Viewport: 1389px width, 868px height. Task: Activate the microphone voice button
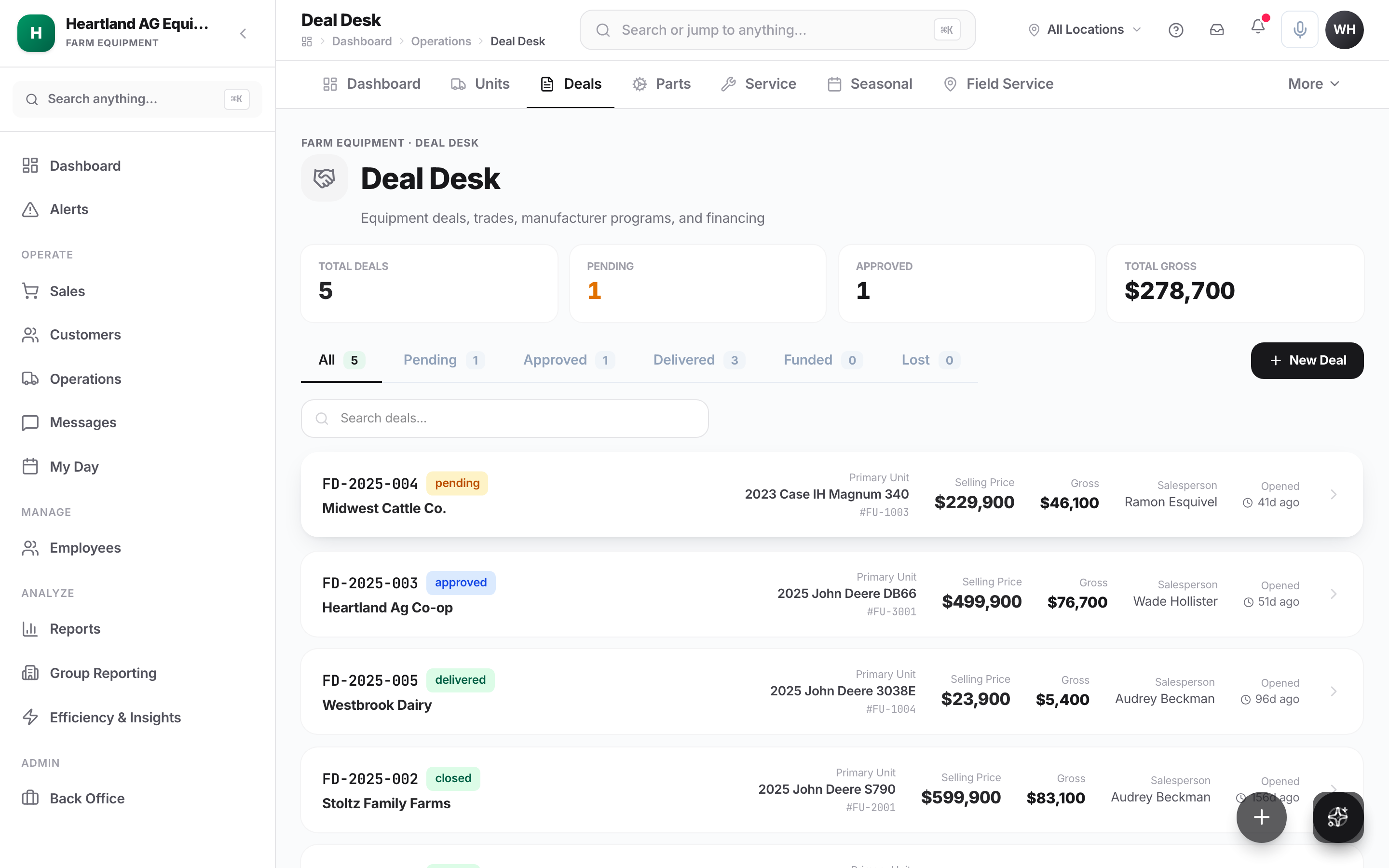pyautogui.click(x=1299, y=30)
